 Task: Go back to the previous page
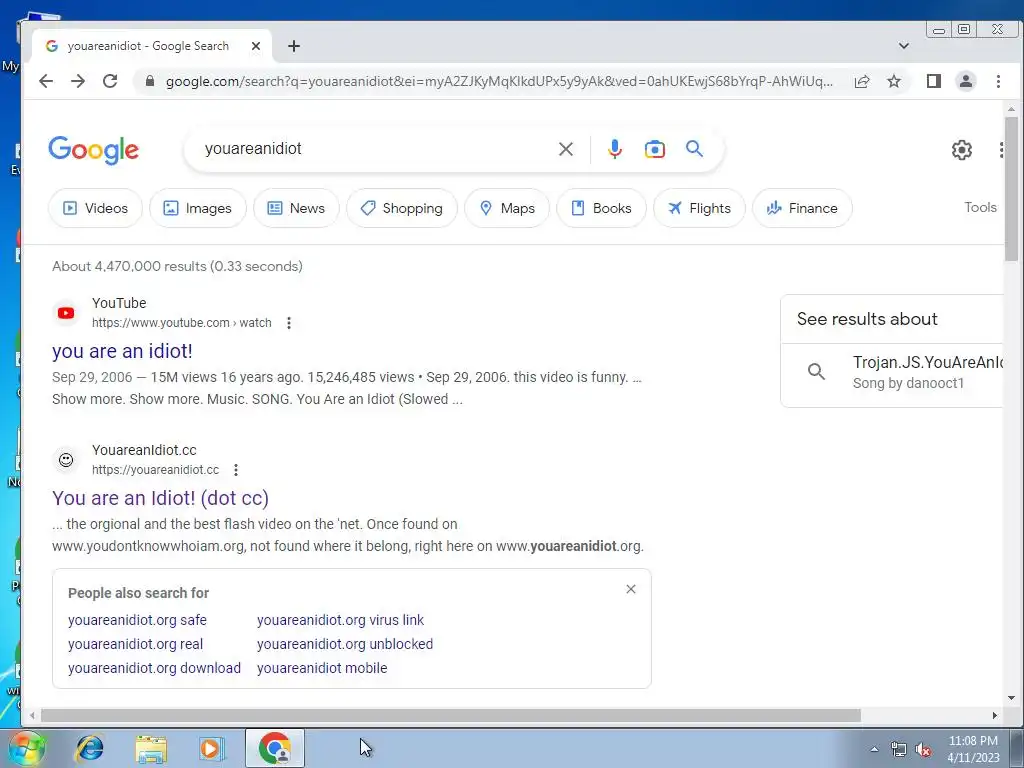46,81
